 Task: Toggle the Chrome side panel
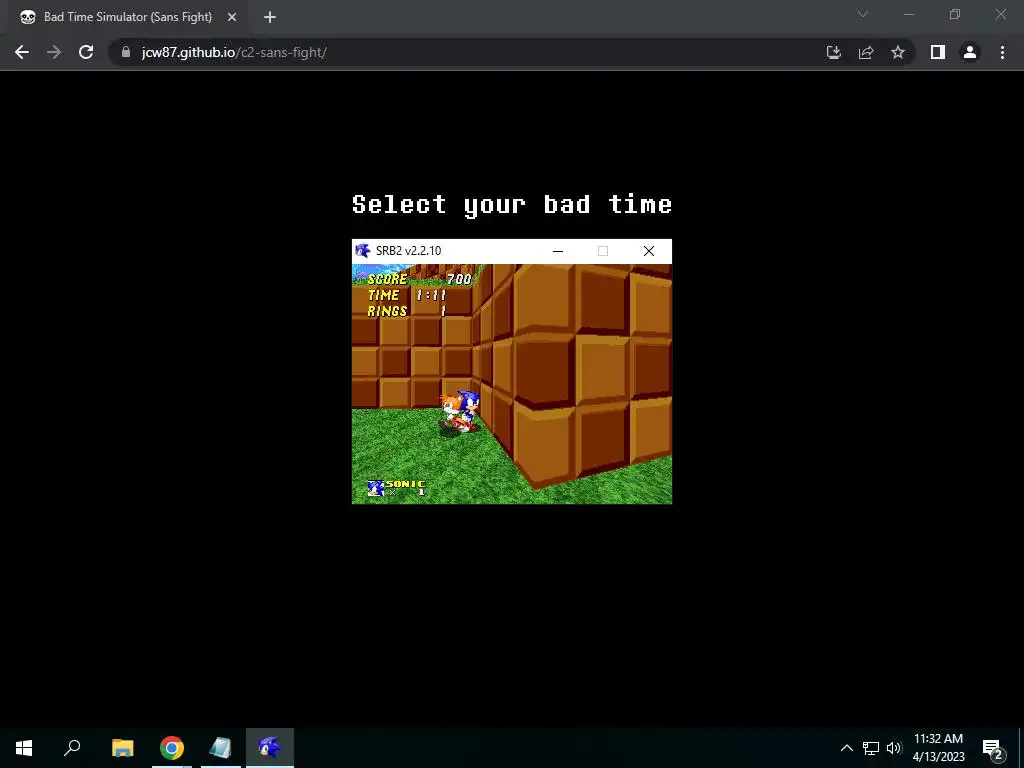pos(938,52)
